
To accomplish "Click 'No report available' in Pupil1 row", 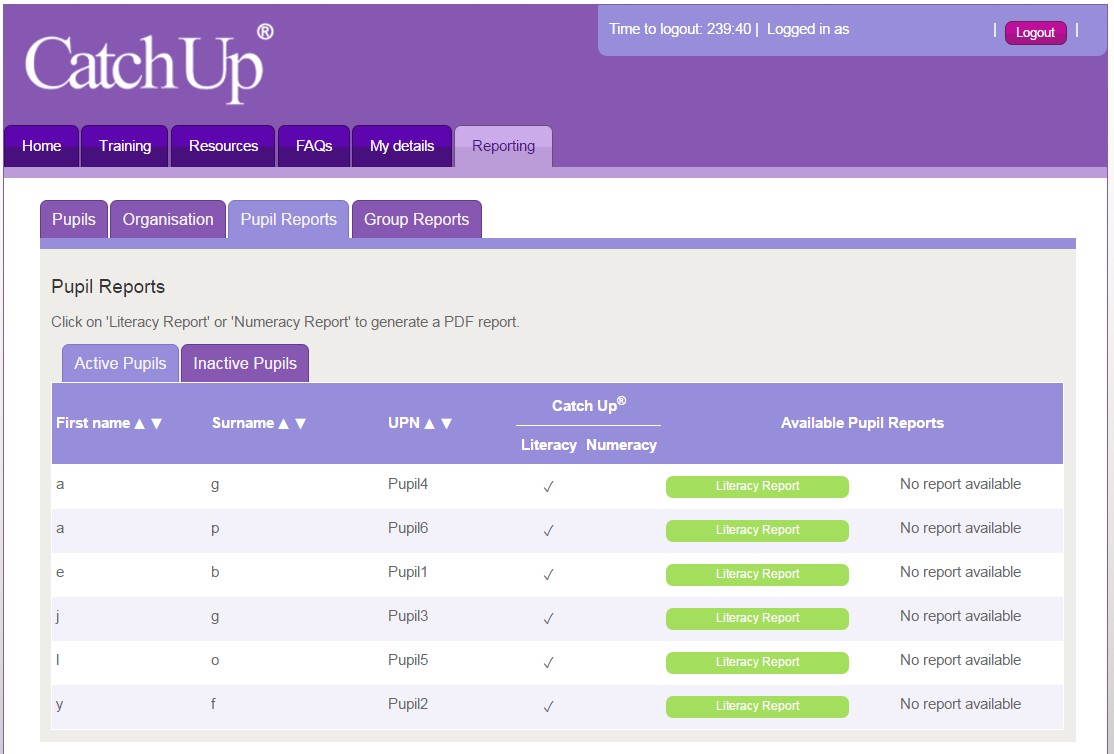I will point(961,572).
